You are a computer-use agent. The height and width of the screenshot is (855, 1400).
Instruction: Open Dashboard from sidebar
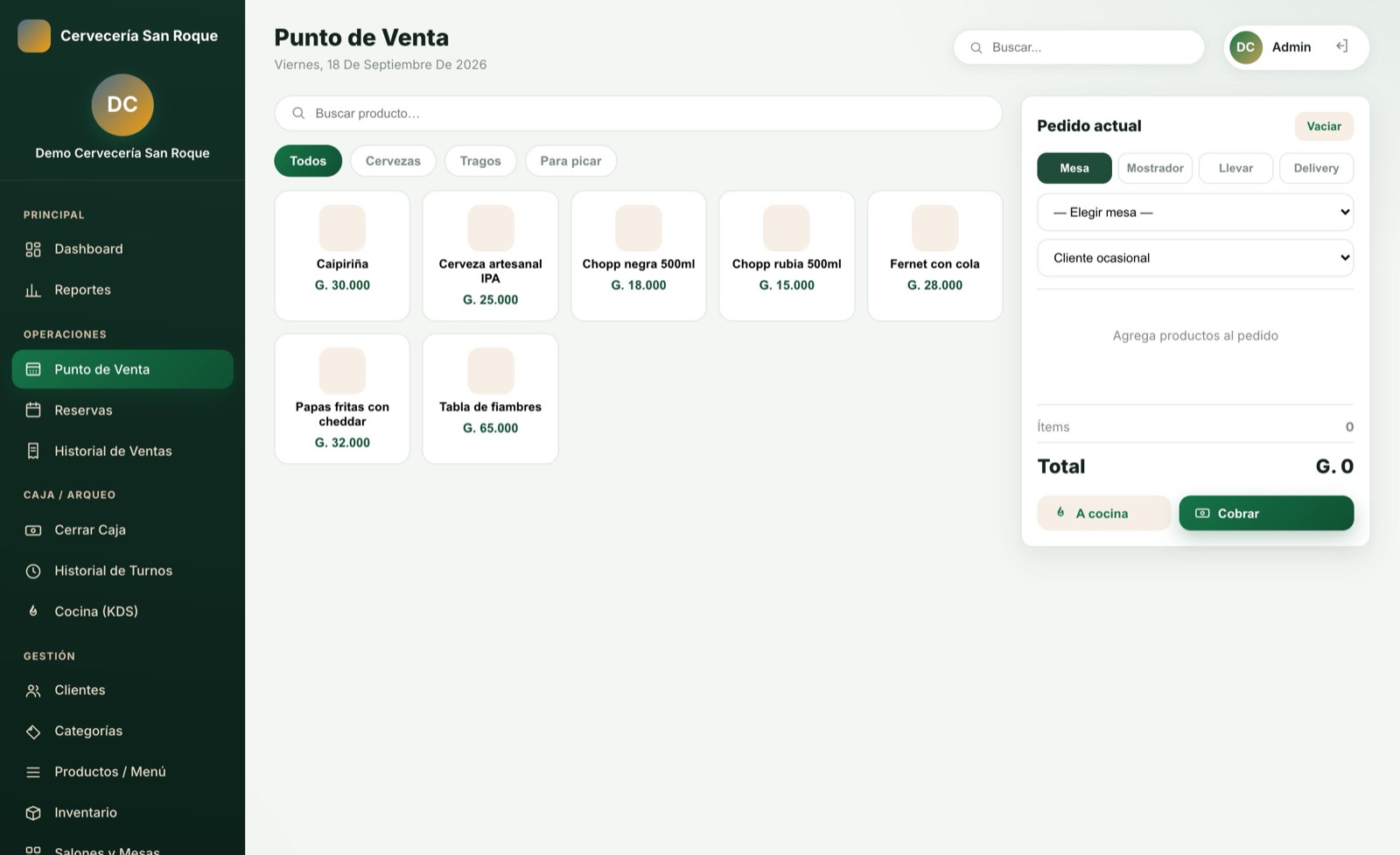[122, 249]
